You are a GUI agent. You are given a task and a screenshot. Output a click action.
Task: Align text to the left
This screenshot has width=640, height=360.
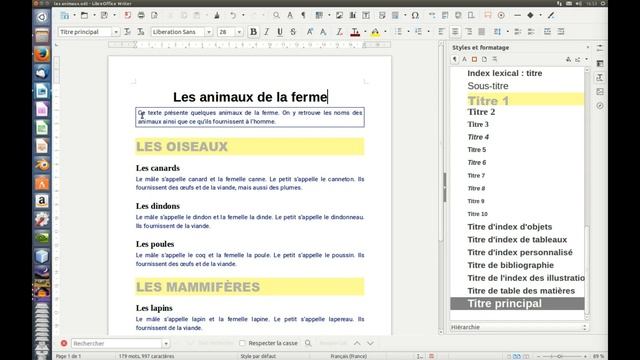(441, 32)
